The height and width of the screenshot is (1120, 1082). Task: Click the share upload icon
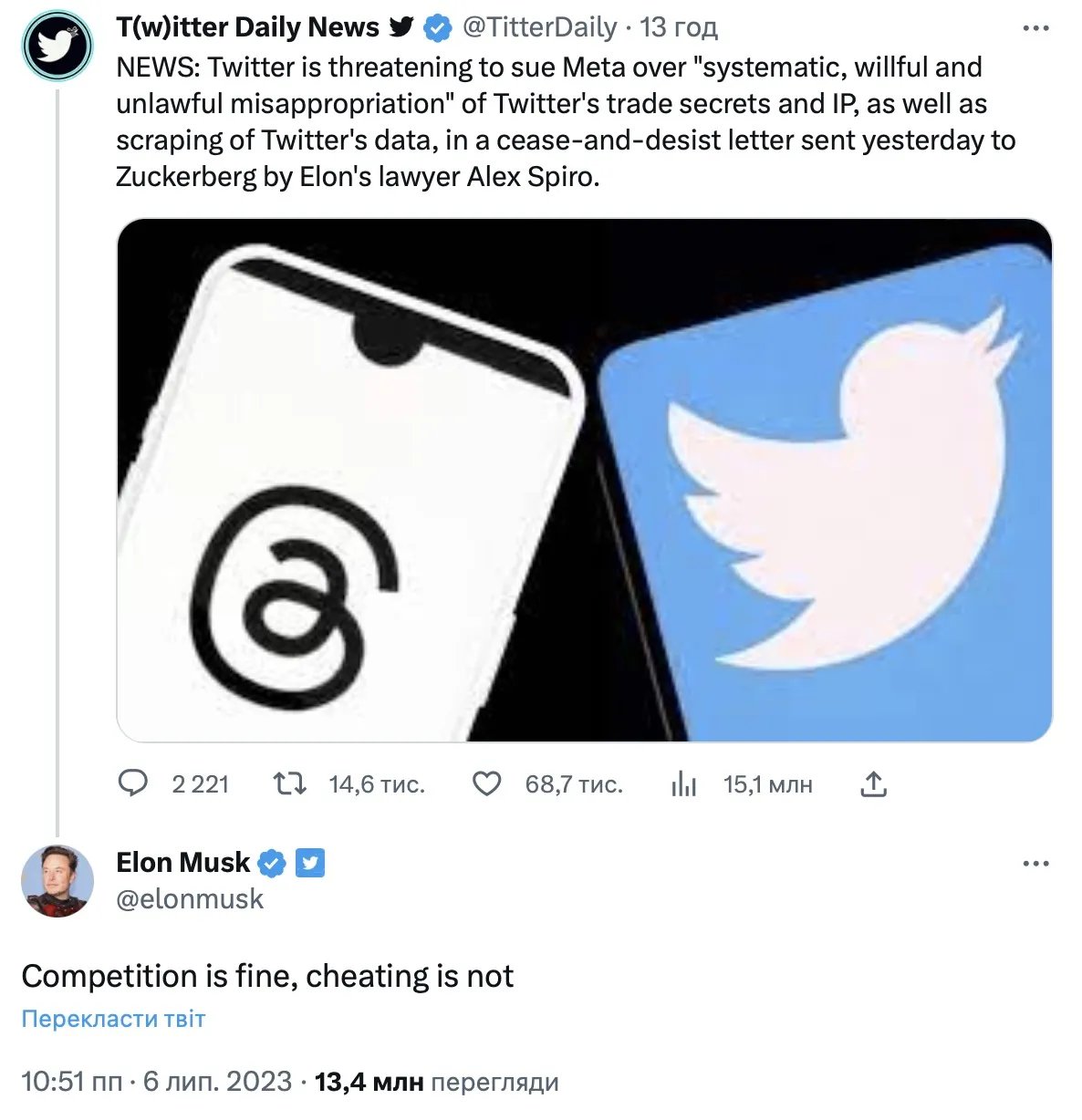pyautogui.click(x=873, y=783)
